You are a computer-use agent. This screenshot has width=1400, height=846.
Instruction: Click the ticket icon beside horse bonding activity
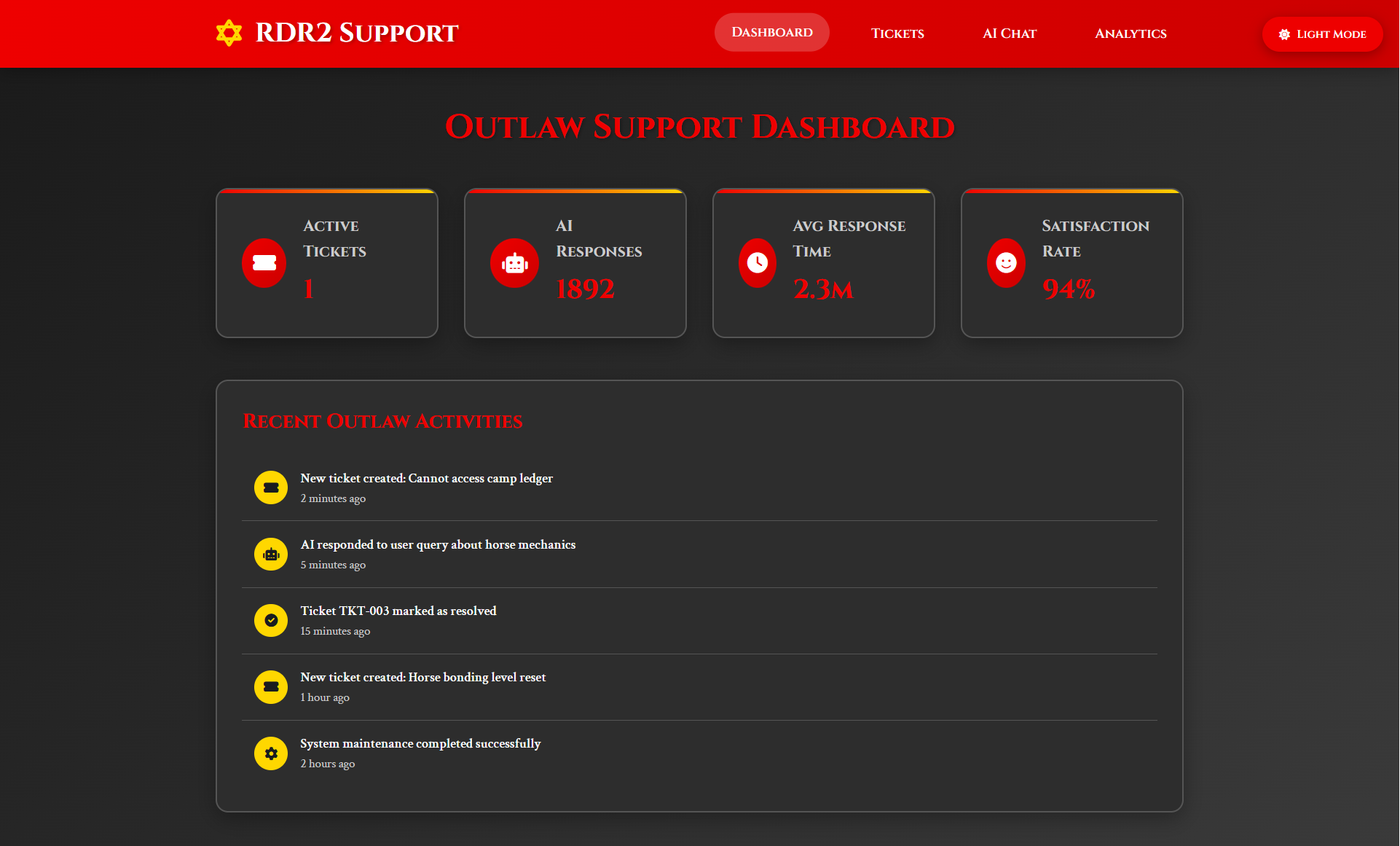[270, 686]
